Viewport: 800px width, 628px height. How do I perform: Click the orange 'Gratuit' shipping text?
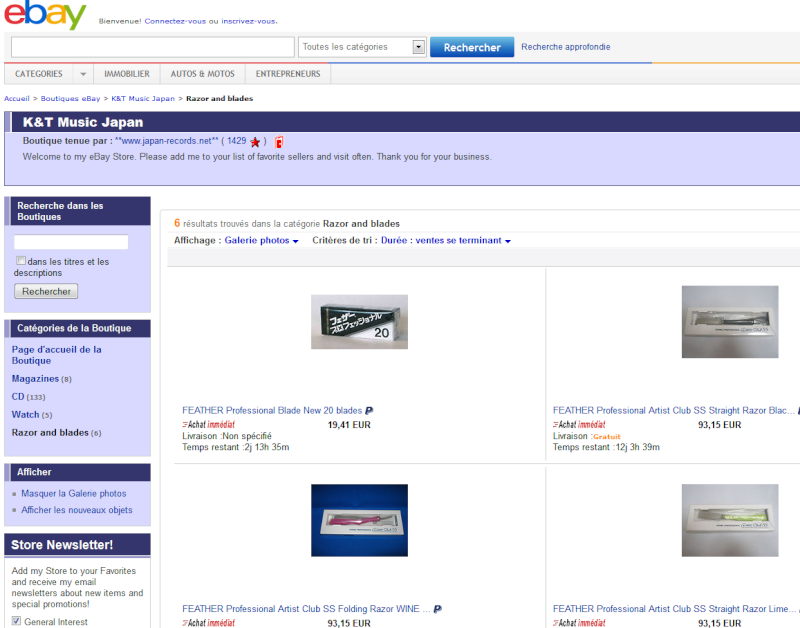click(607, 437)
